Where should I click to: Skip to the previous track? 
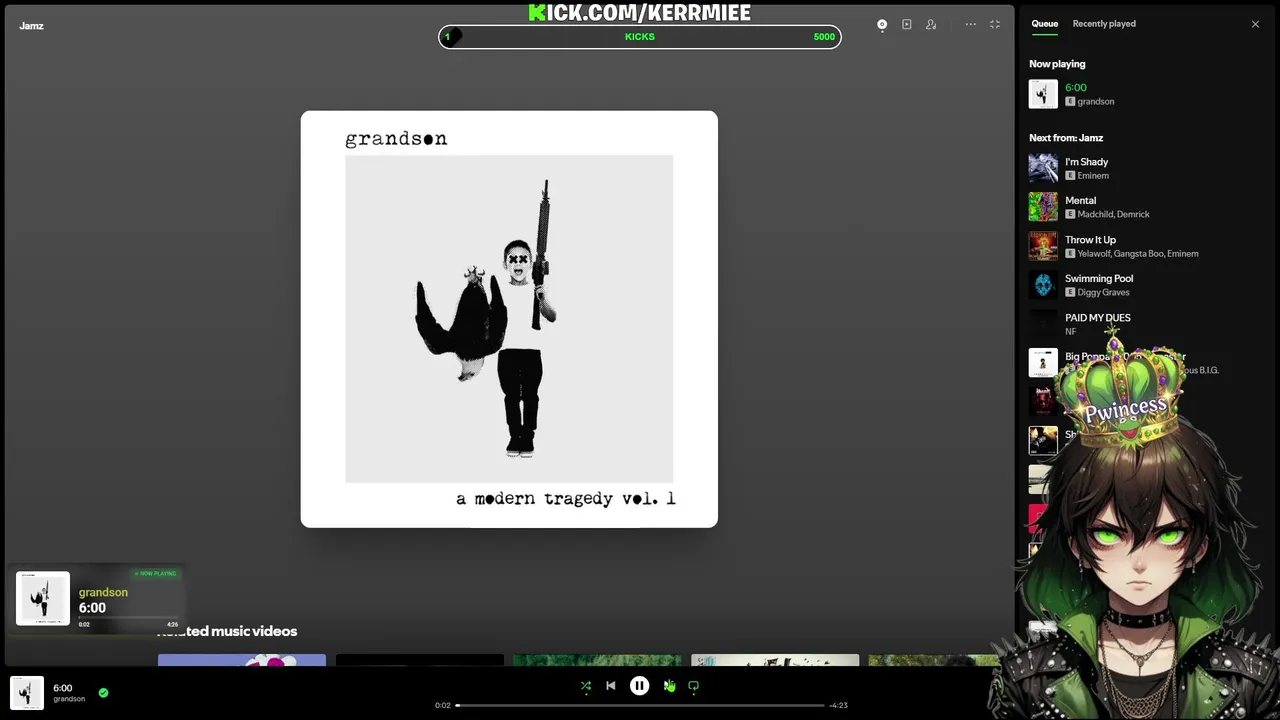coord(611,686)
